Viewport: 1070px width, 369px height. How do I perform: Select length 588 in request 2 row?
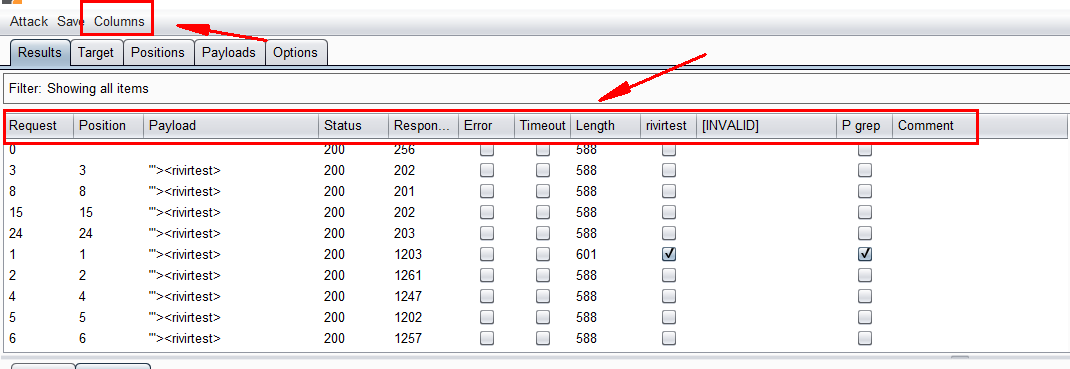(x=586, y=276)
